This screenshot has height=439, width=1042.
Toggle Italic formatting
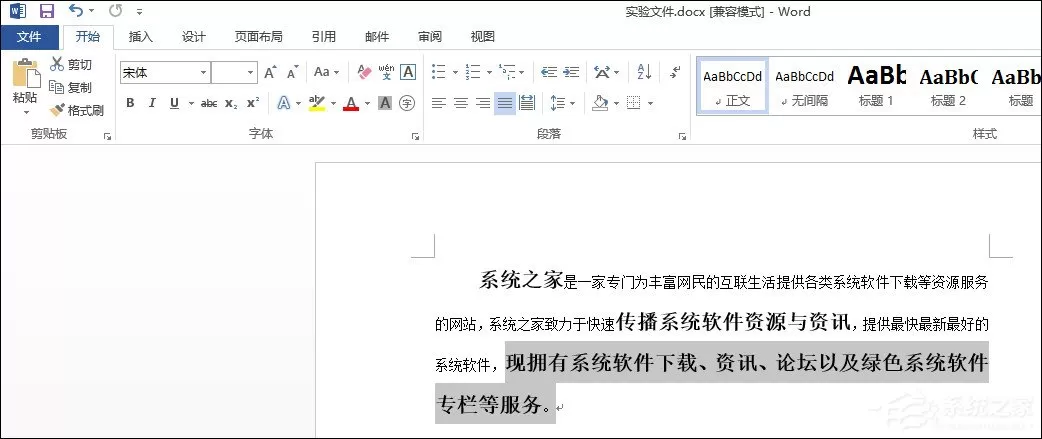(x=152, y=103)
